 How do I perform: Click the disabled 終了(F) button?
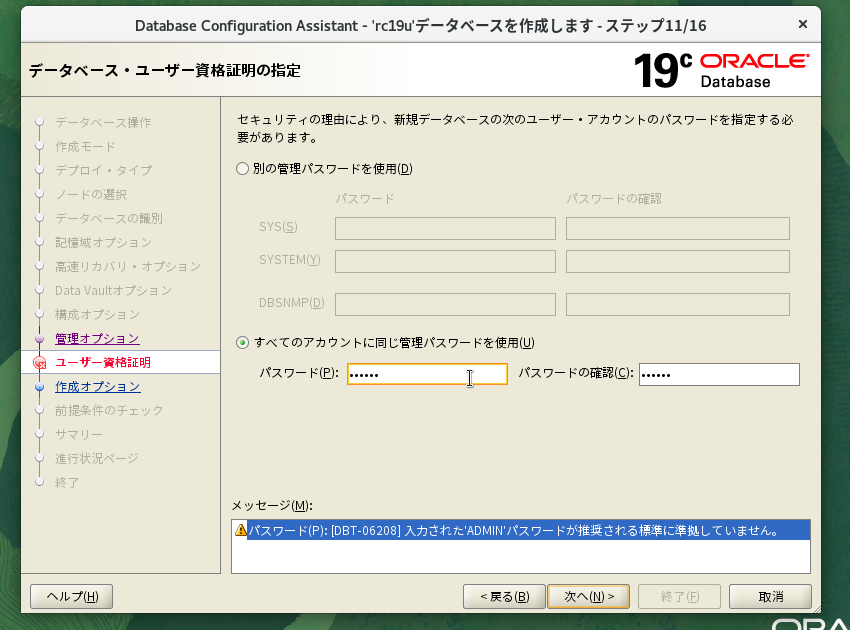pos(679,596)
